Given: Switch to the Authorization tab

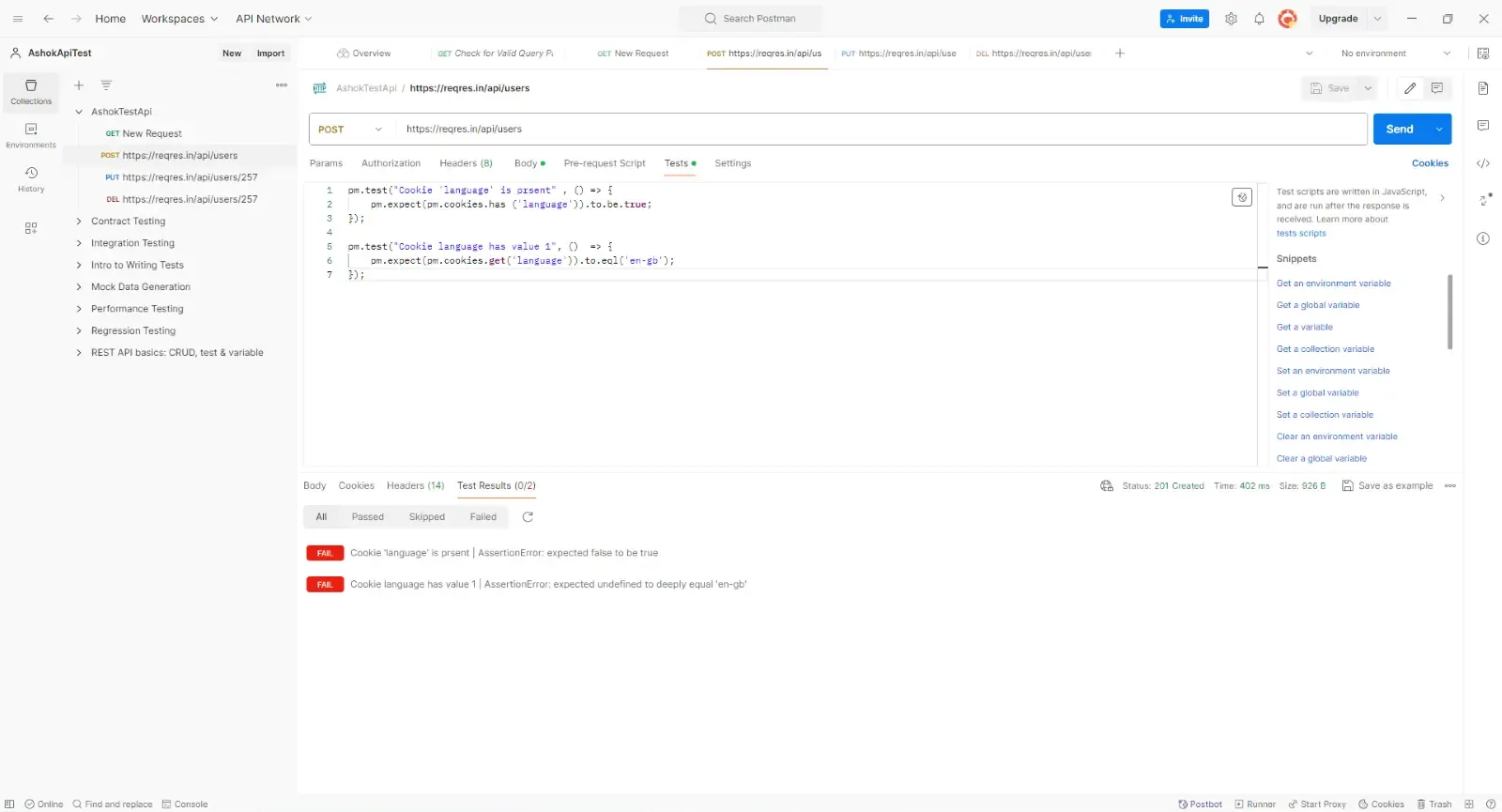Looking at the screenshot, I should [391, 163].
